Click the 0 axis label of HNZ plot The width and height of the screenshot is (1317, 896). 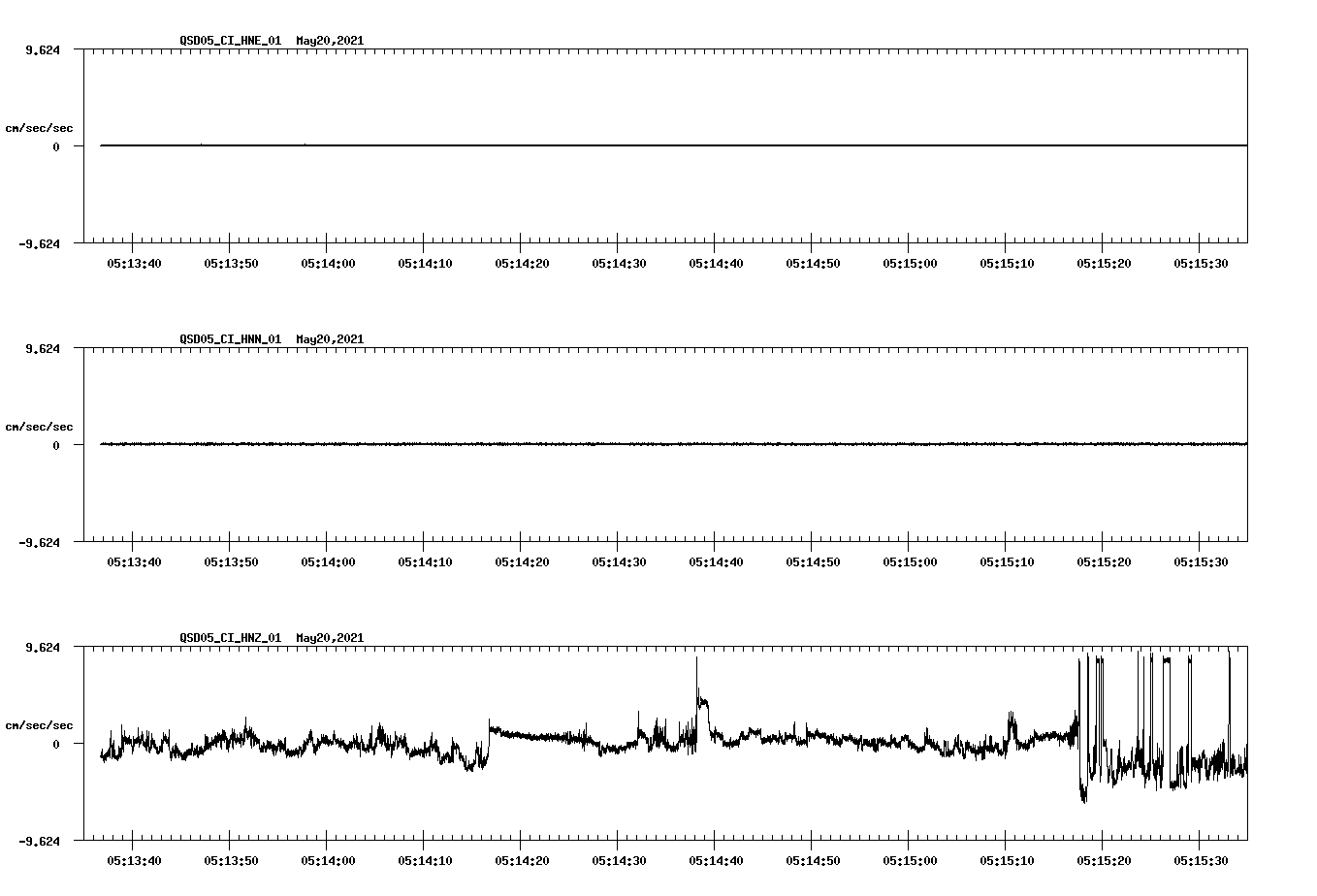click(x=56, y=744)
